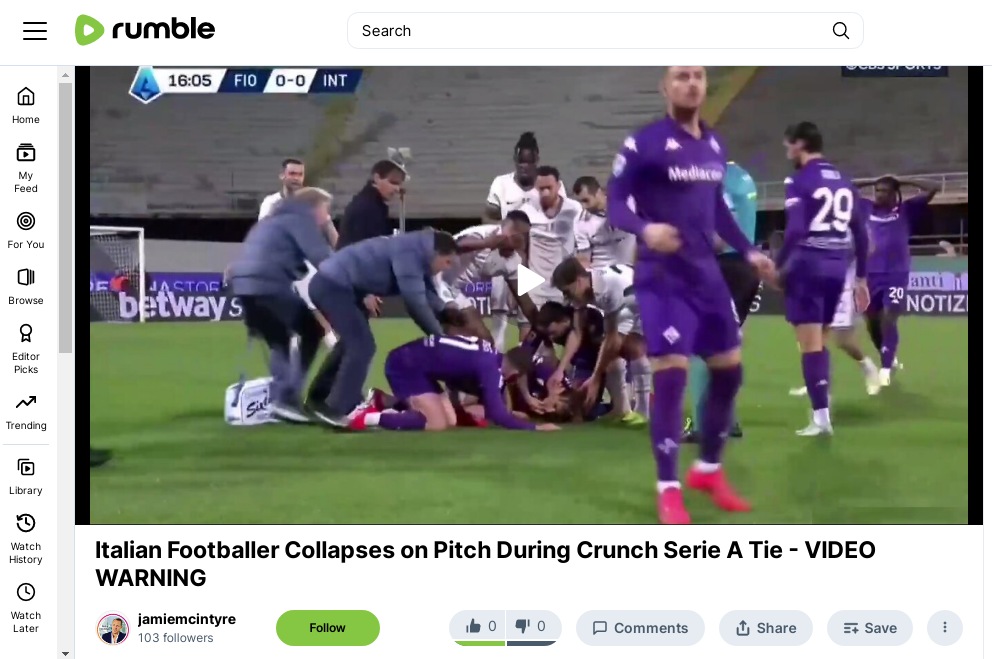
Task: Open the three-dot more options menu
Action: pos(945,627)
